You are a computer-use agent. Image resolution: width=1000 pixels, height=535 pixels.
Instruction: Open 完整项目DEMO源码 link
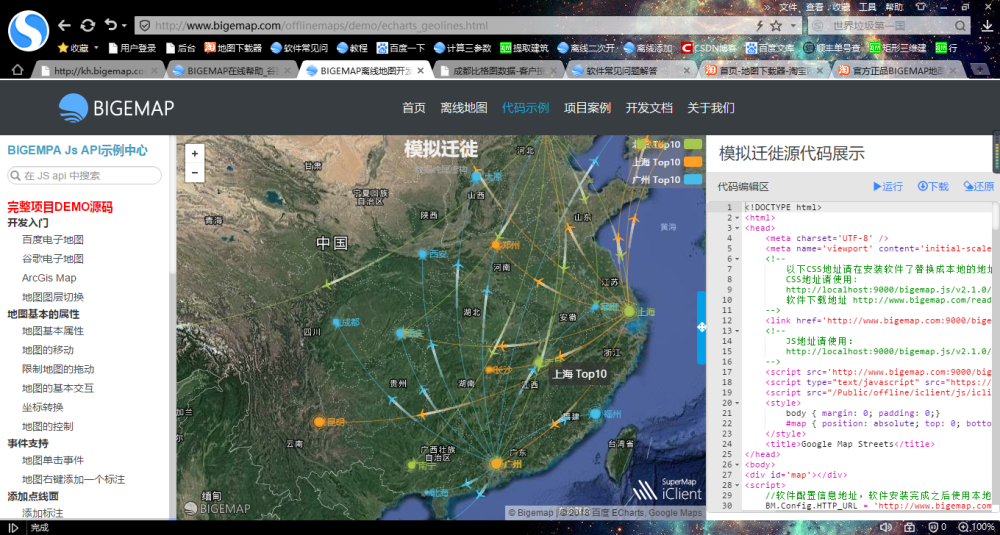(60, 207)
